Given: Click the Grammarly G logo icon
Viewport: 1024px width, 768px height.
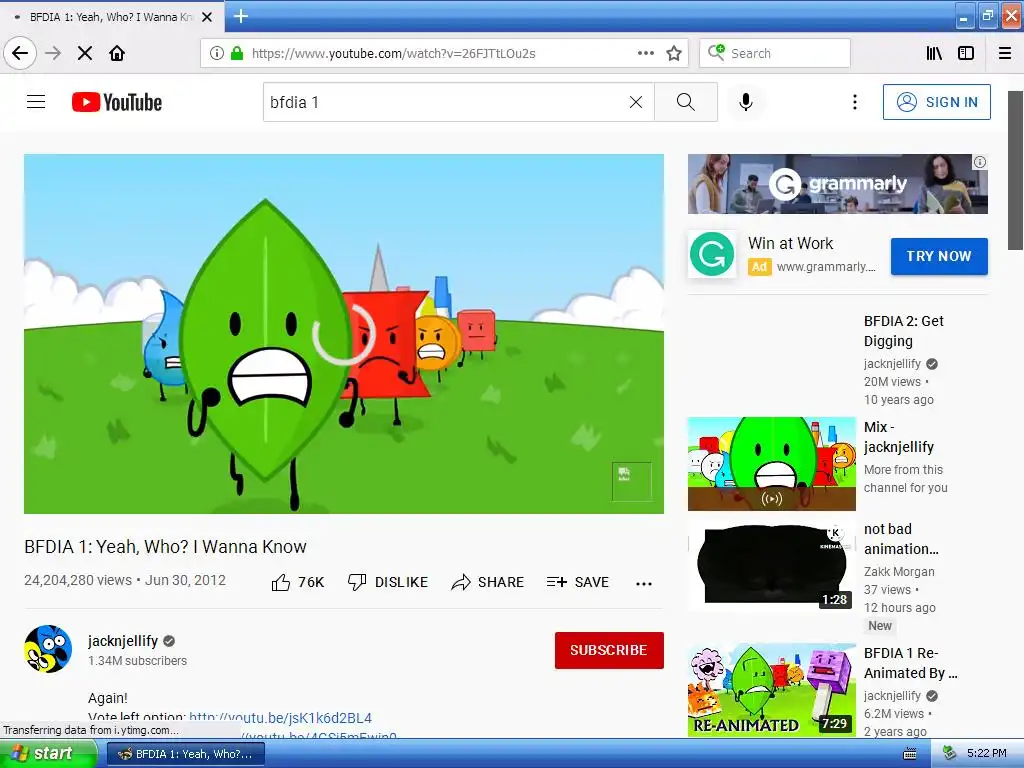Looking at the screenshot, I should click(711, 255).
